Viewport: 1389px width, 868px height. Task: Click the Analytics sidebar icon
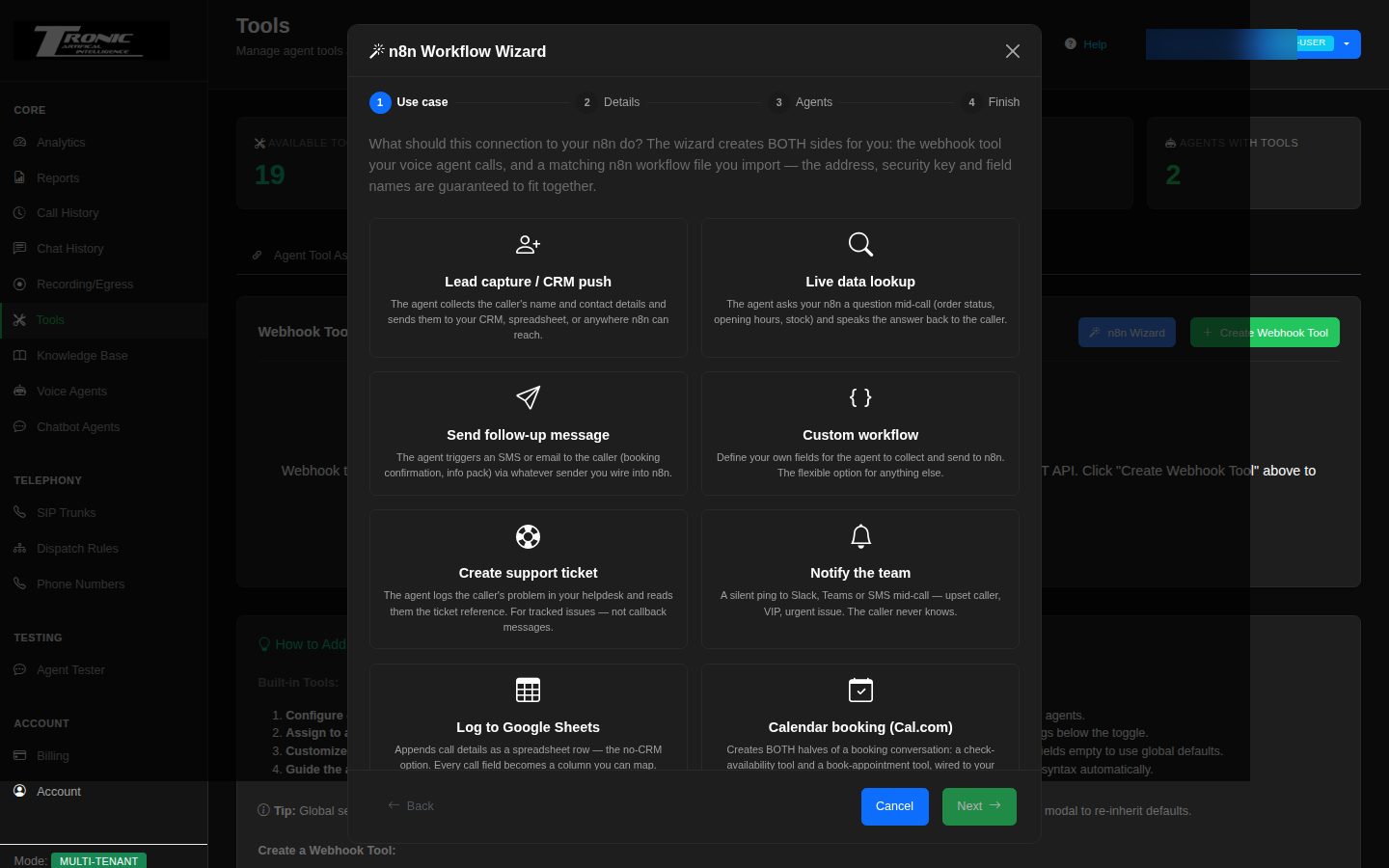point(20,142)
